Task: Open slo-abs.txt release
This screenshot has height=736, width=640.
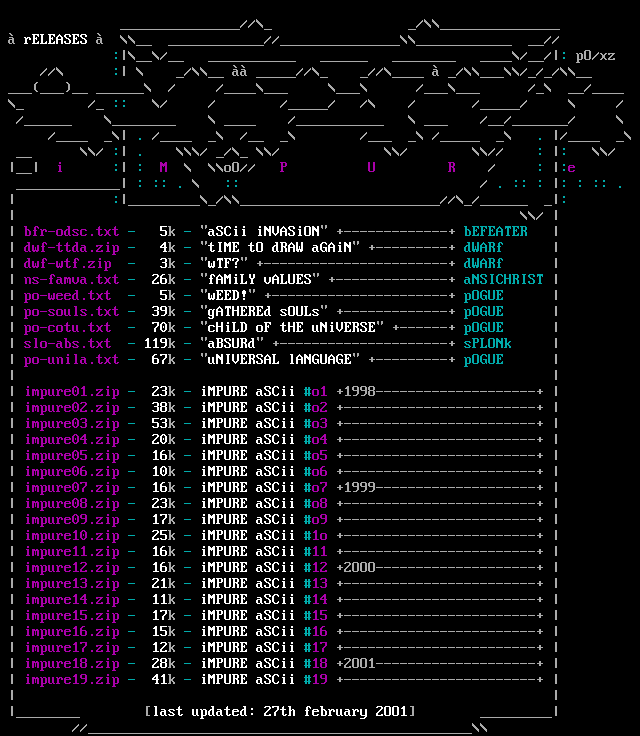Action: [x=67, y=343]
